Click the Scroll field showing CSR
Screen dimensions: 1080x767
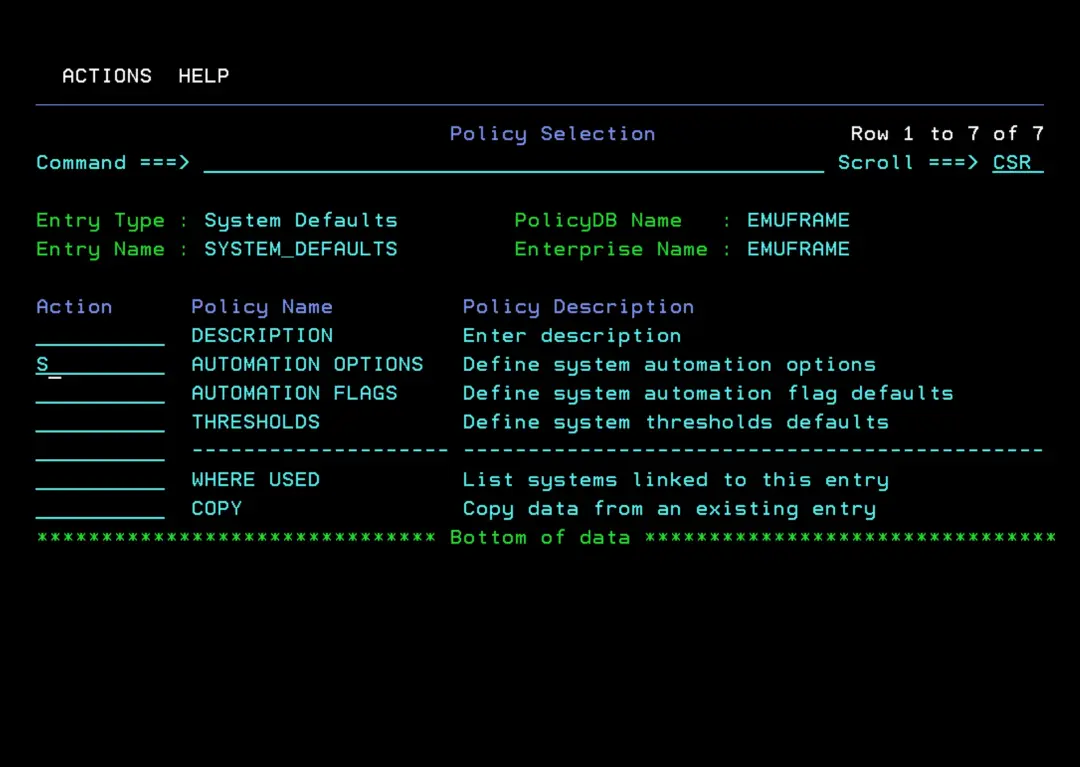pos(1017,163)
